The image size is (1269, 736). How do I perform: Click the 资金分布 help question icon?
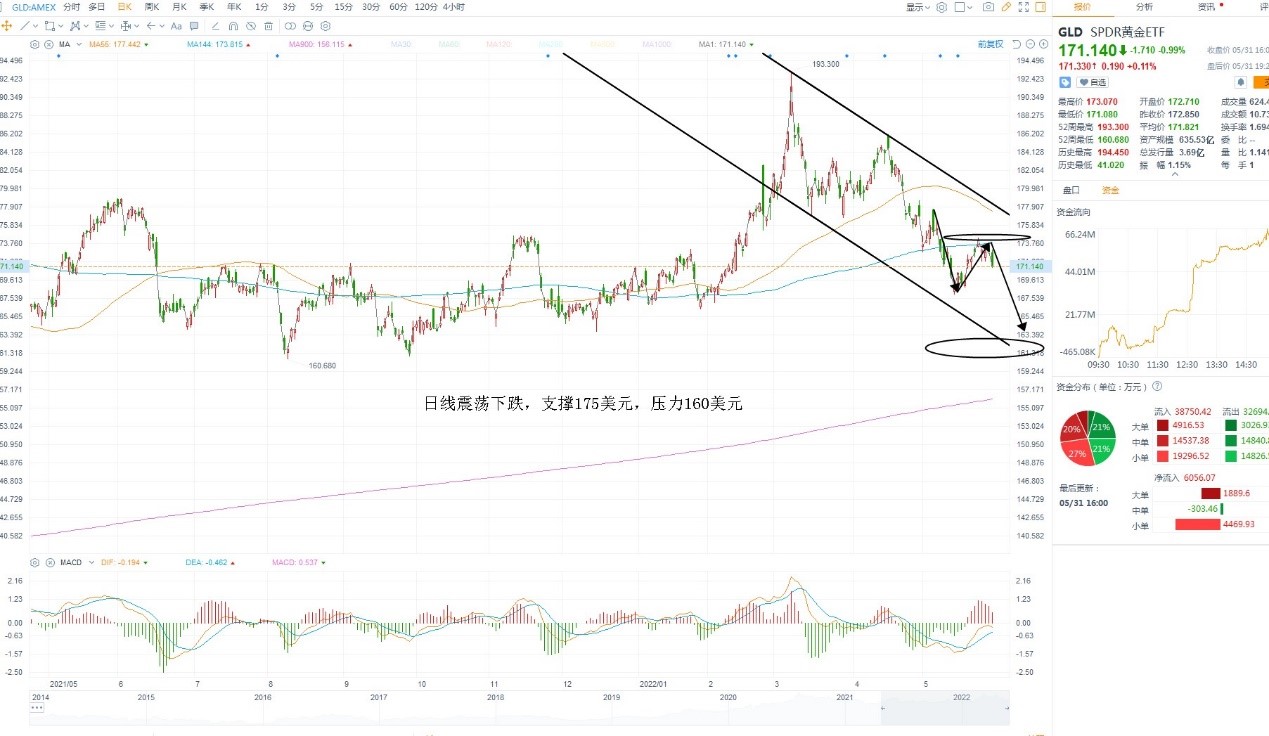[1157, 386]
